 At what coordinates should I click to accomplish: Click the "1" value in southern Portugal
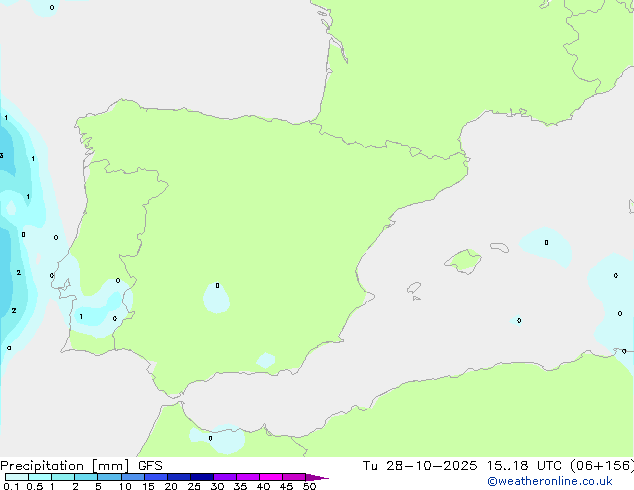click(x=81, y=317)
